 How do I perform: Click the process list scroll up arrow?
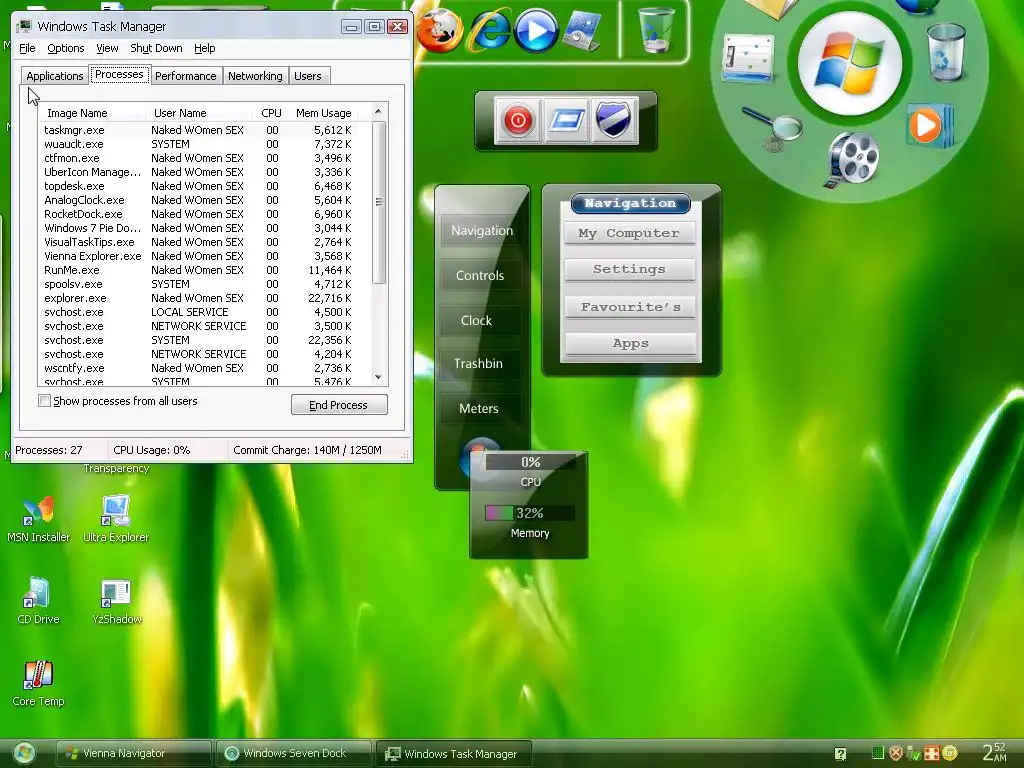[x=378, y=112]
